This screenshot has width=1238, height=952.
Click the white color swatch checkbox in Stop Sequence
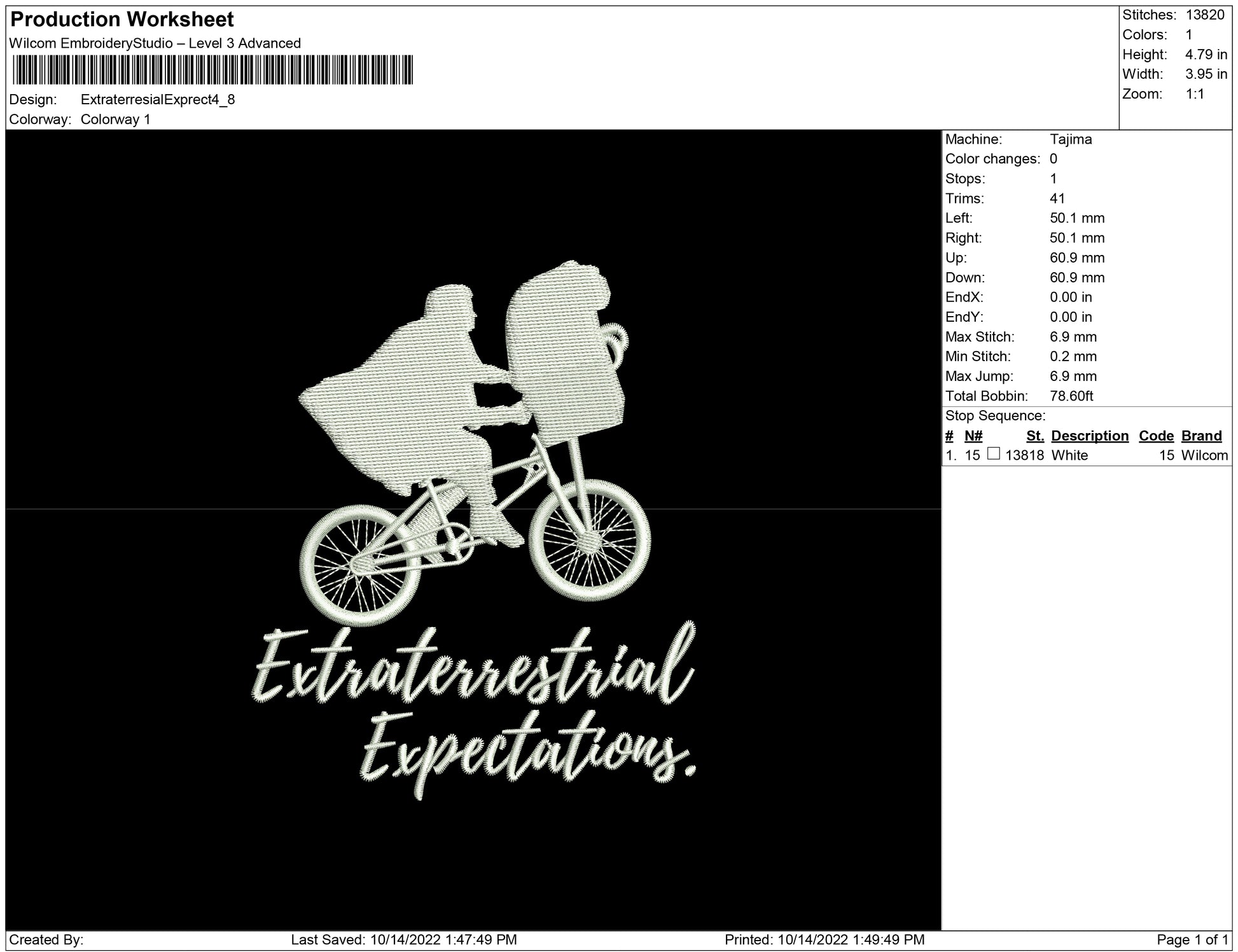coord(993,454)
